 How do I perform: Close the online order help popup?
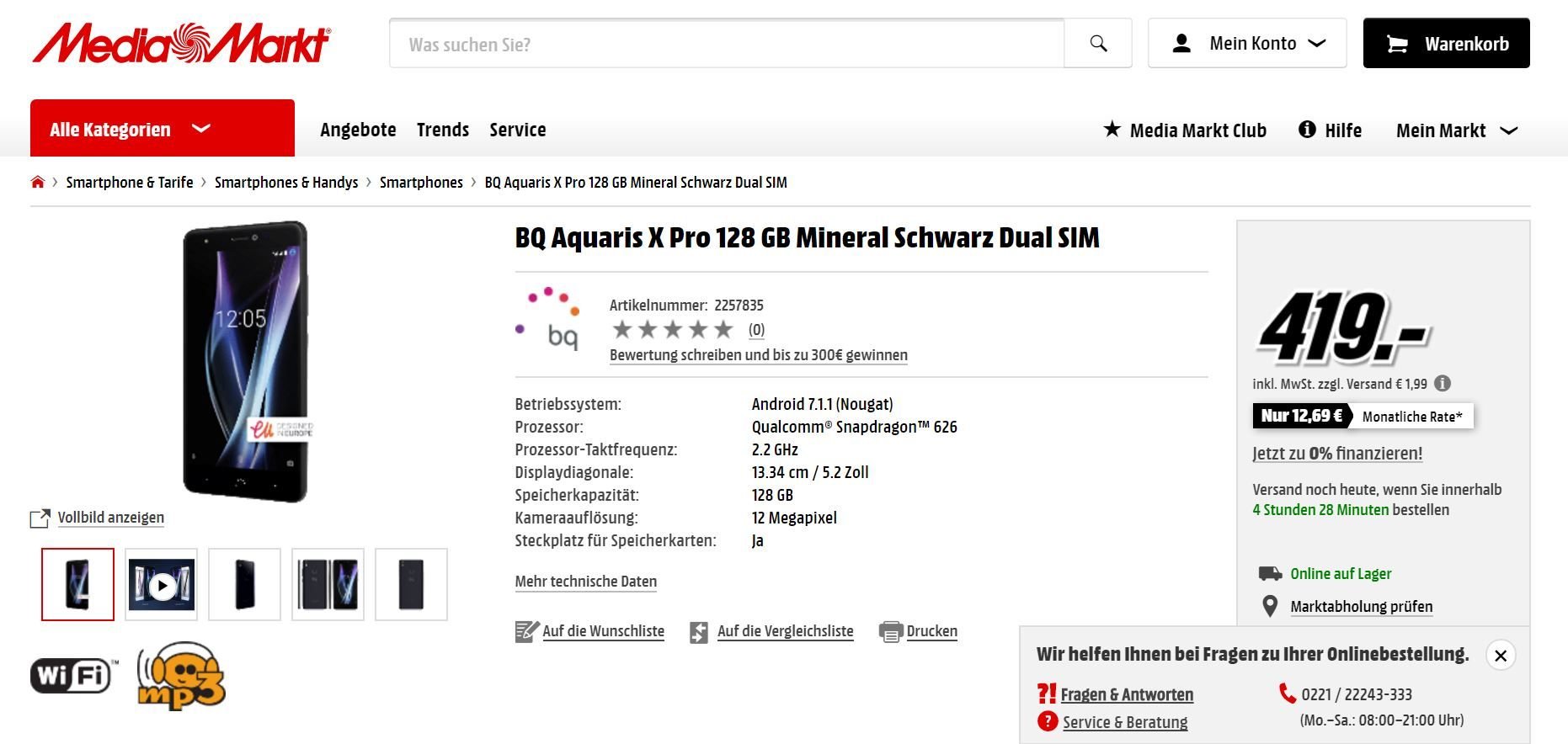pyautogui.click(x=1501, y=656)
